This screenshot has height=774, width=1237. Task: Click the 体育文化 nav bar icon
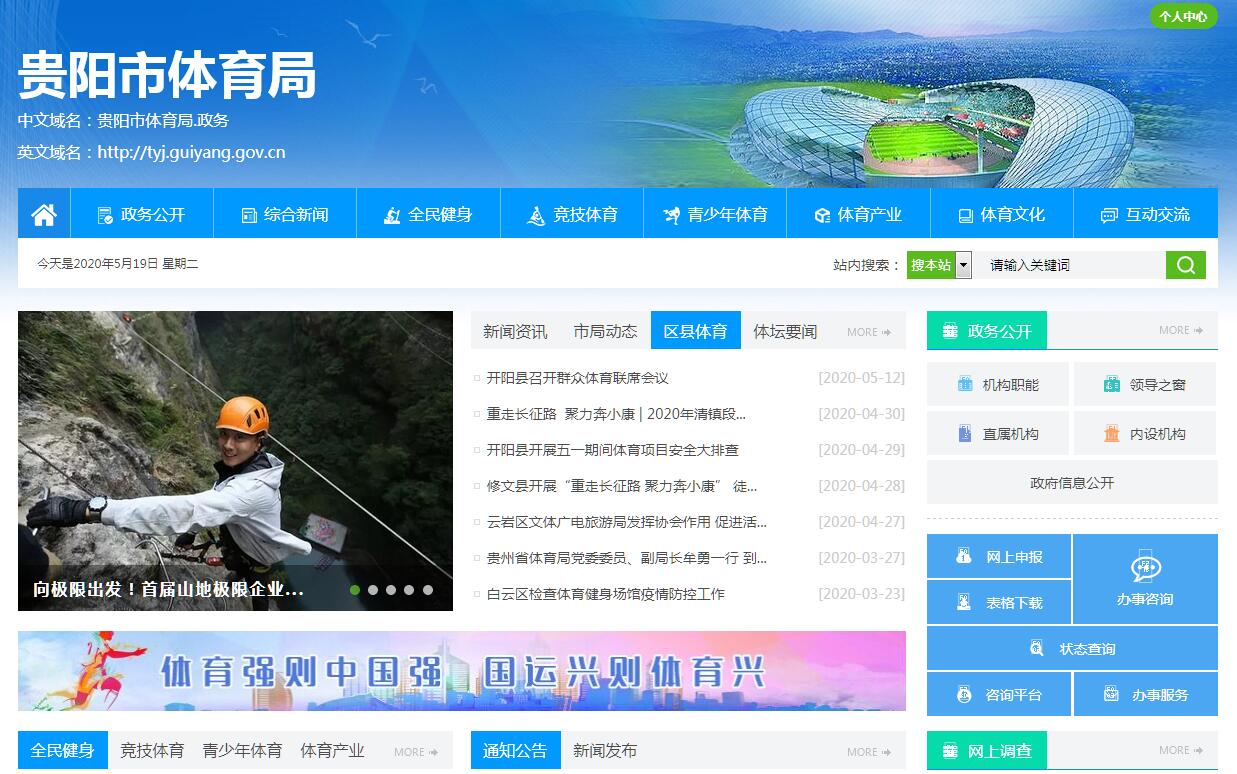point(965,215)
